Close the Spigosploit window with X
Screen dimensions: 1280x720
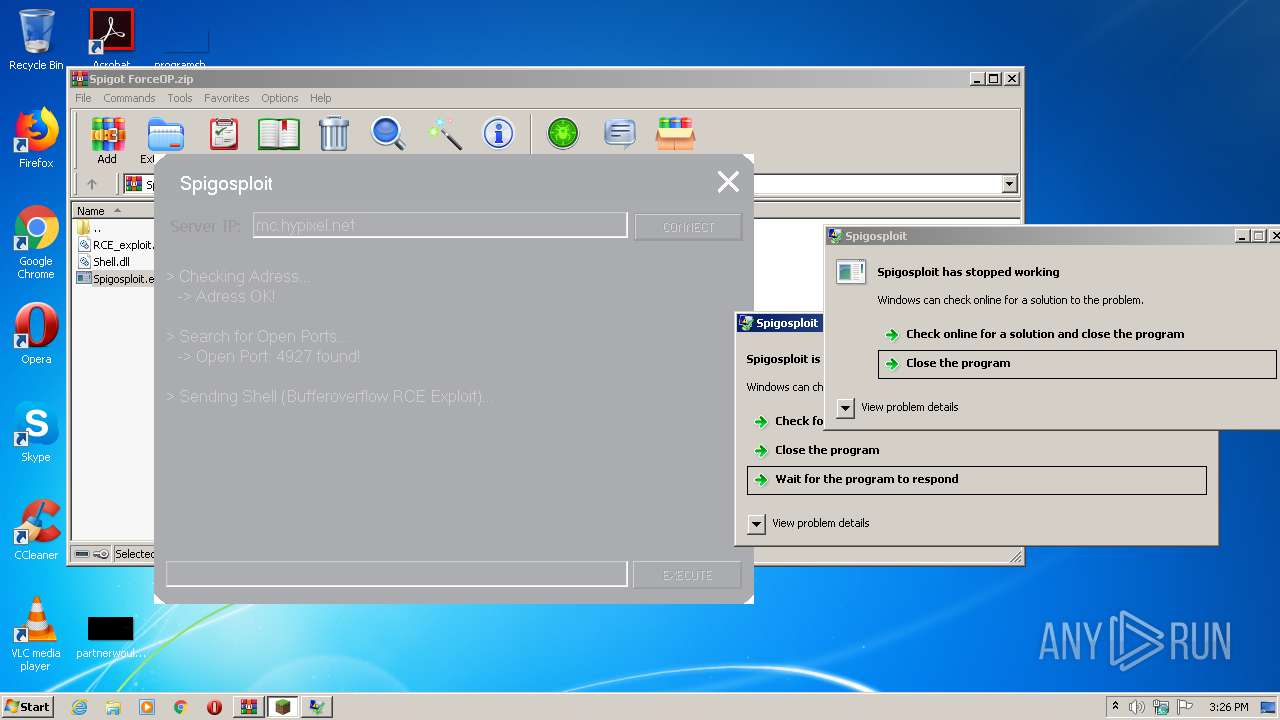(728, 182)
